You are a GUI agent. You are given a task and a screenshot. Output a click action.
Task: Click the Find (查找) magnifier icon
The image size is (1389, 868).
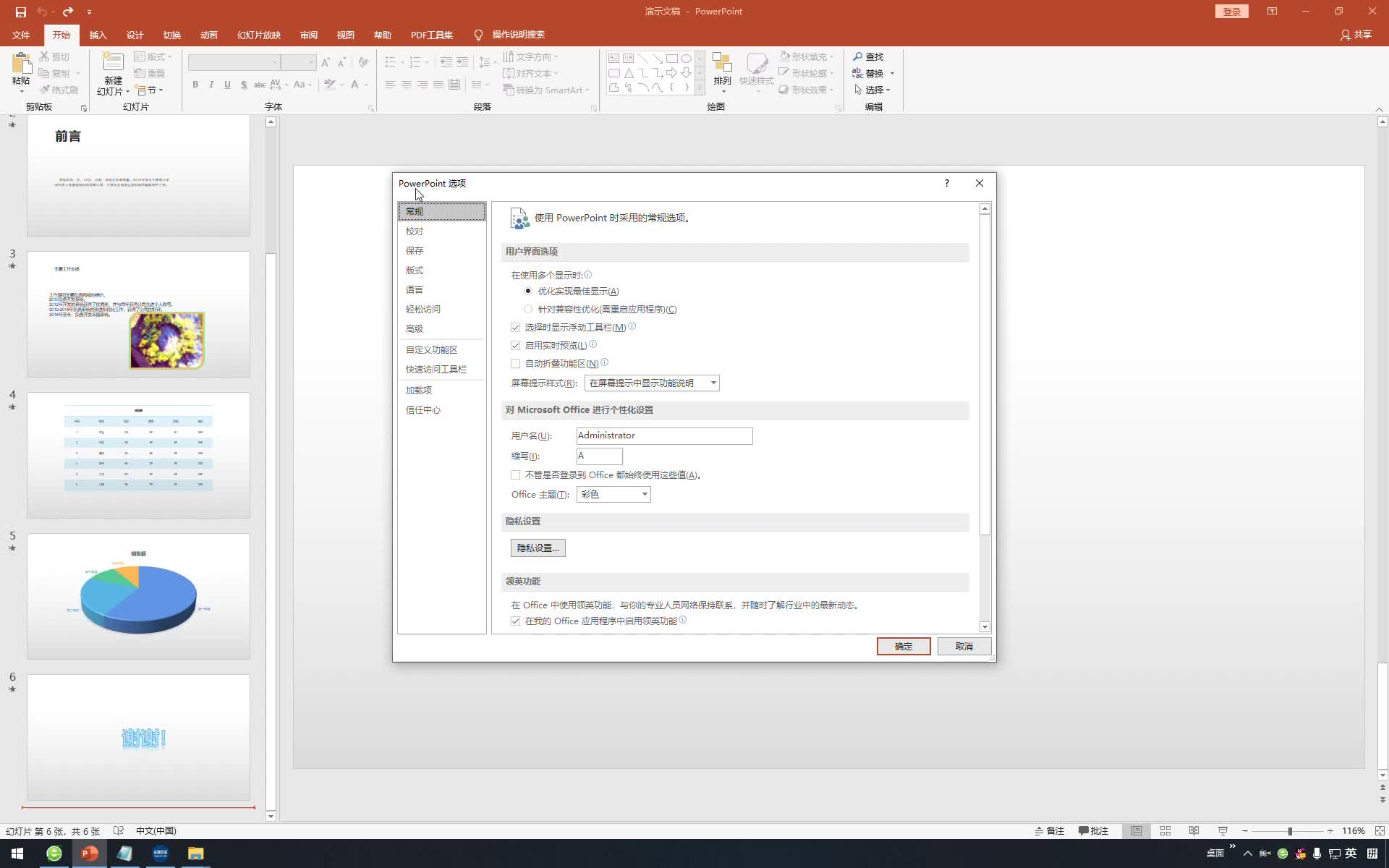[x=857, y=56]
